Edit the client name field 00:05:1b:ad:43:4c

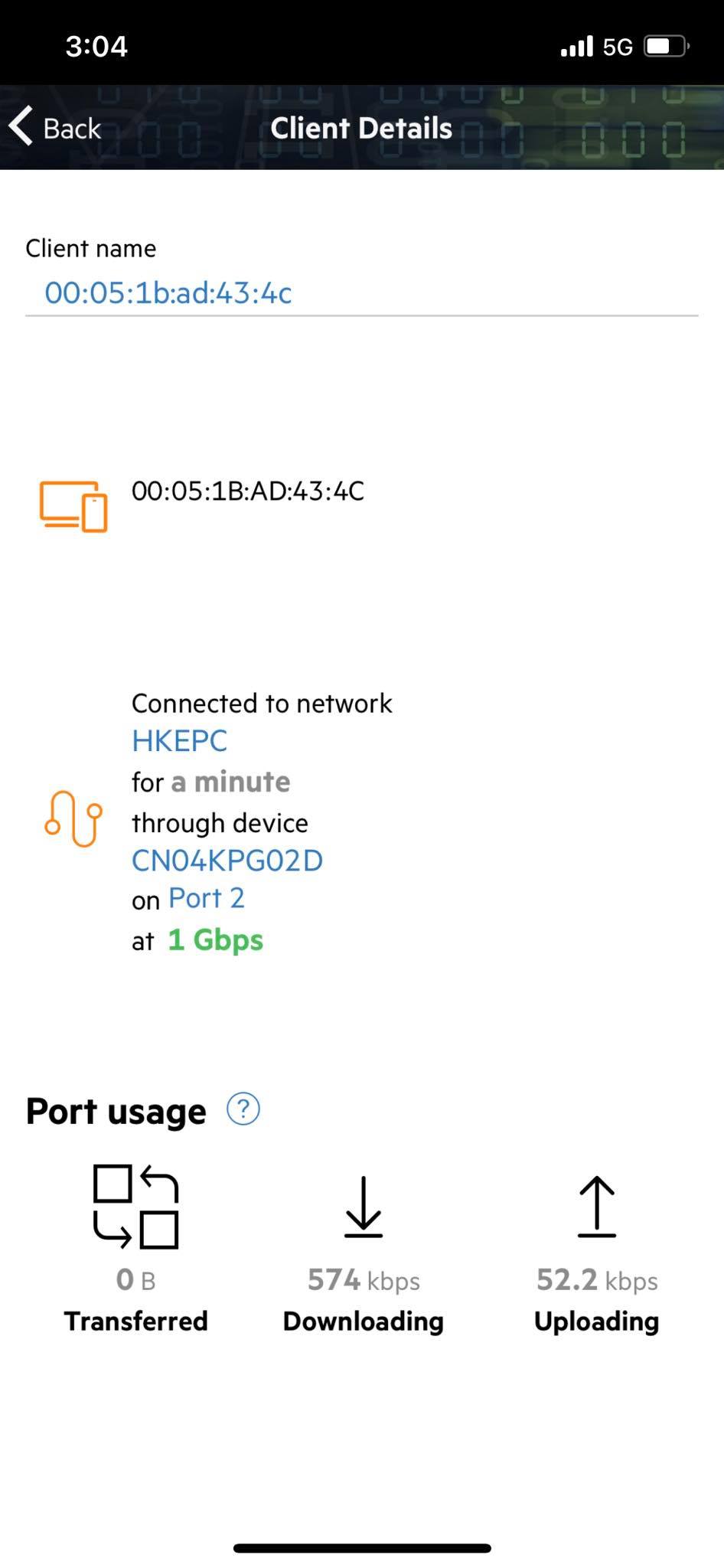(x=362, y=292)
